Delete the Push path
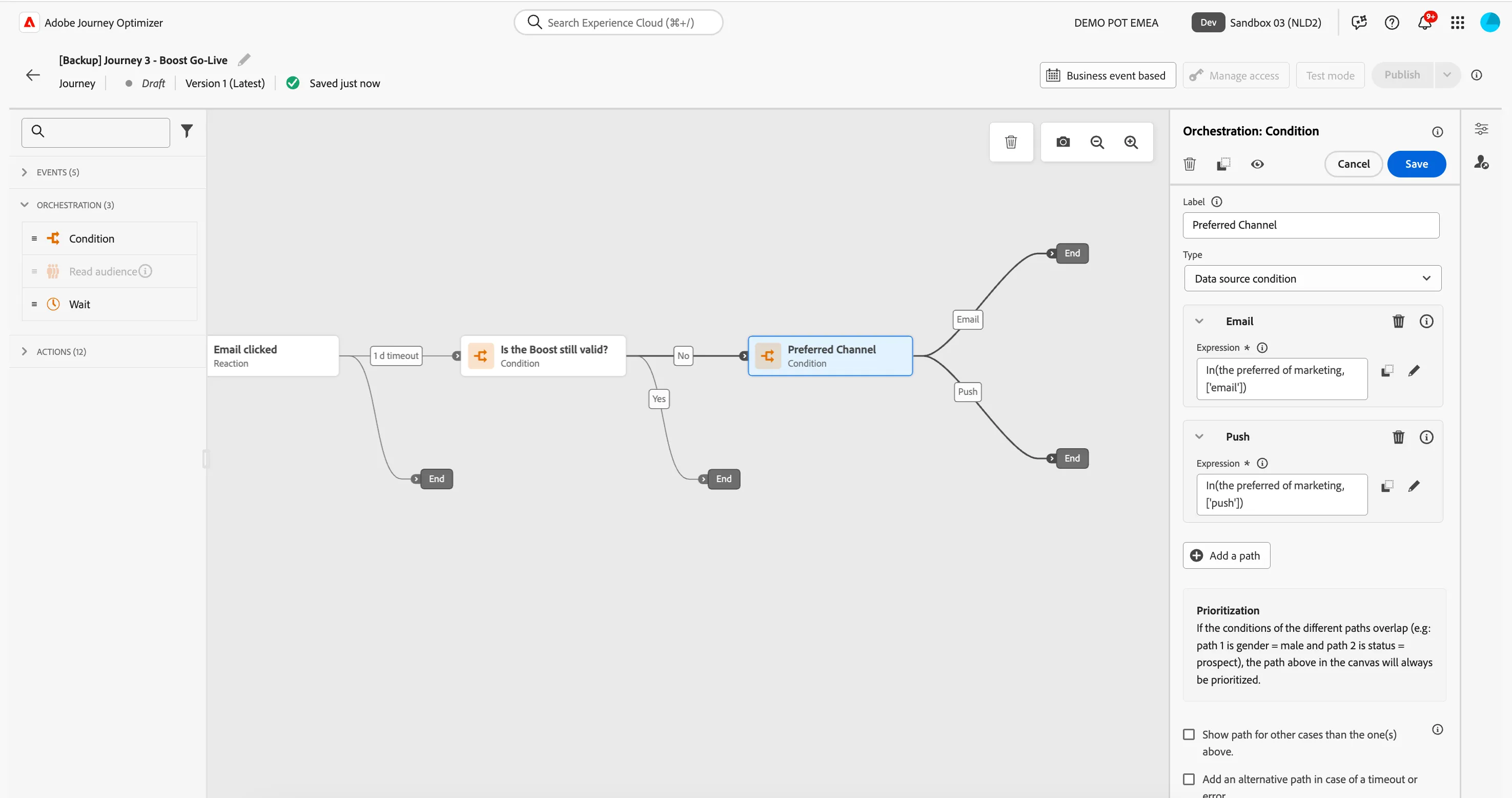 (1399, 437)
